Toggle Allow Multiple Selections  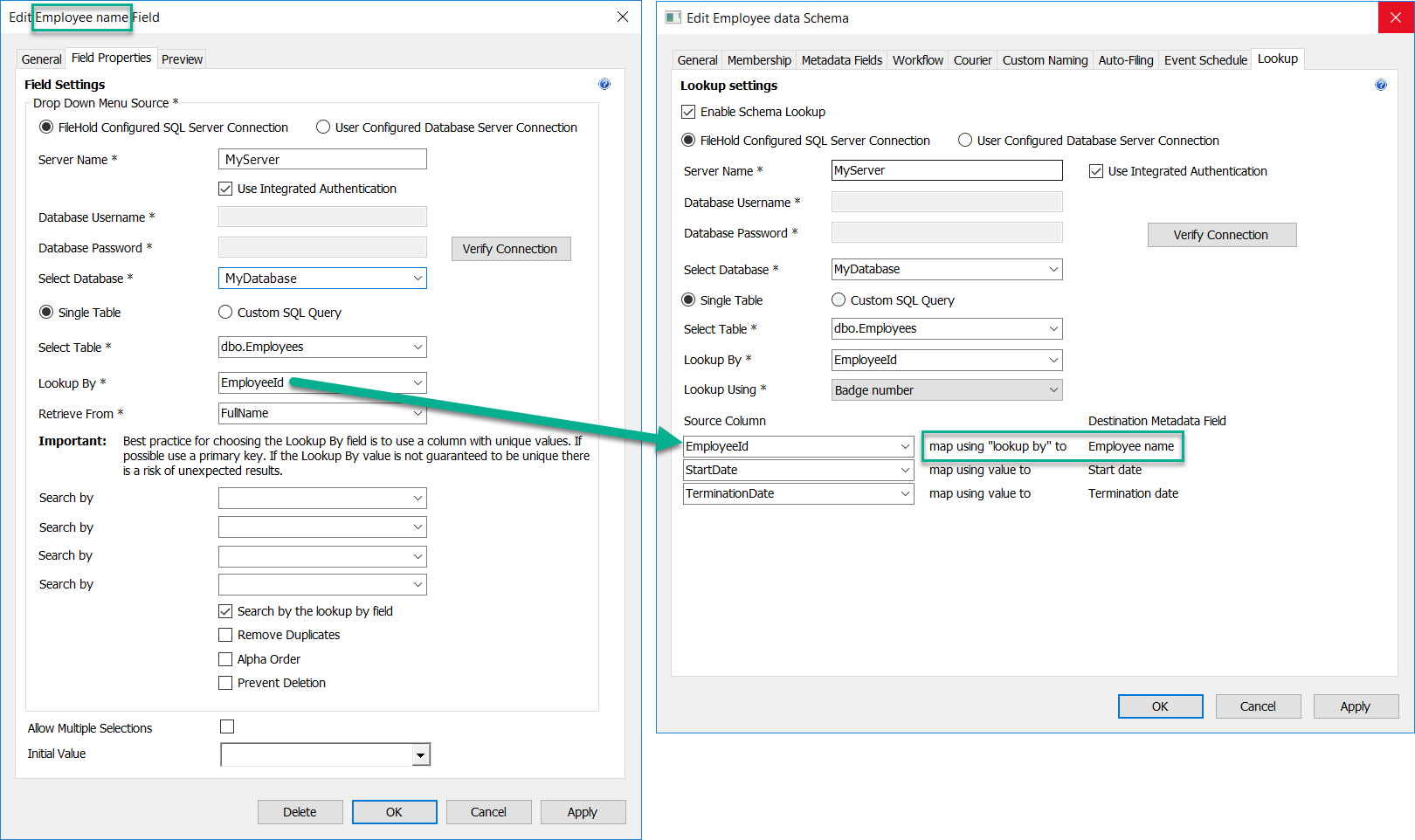(227, 726)
